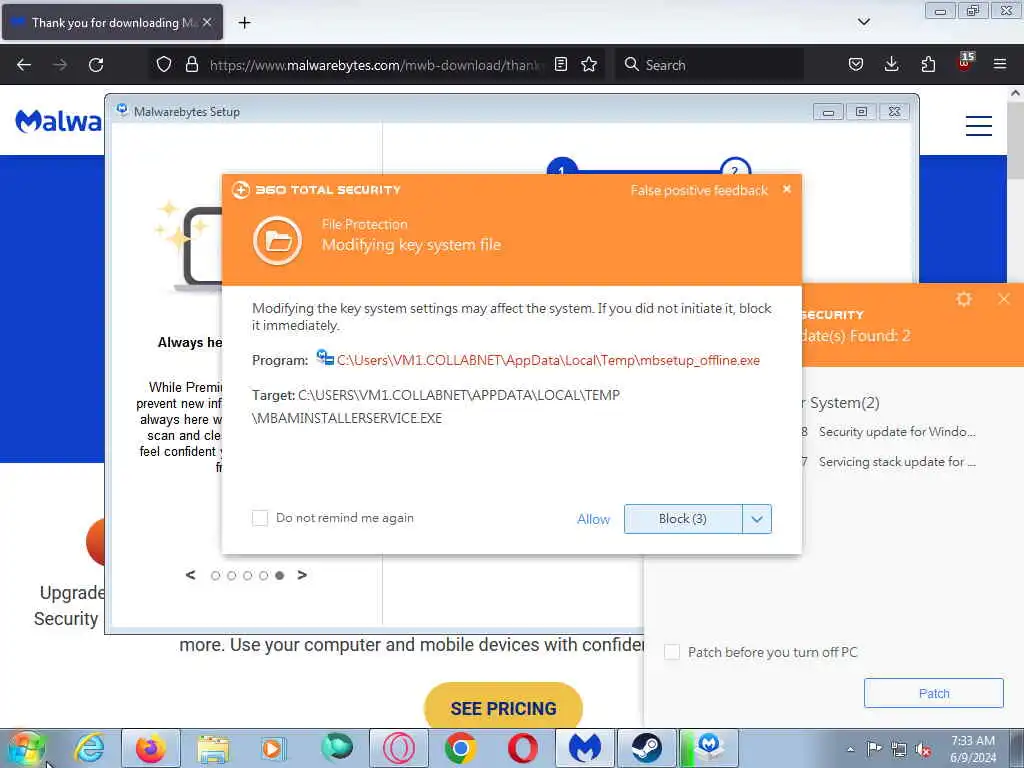
Task: Open the Firefox application menu
Action: [1000, 64]
